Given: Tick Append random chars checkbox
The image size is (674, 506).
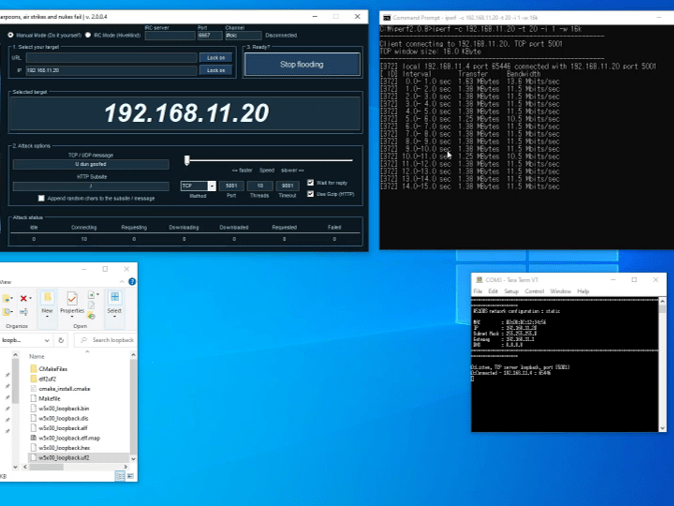Looking at the screenshot, I should click(41, 198).
